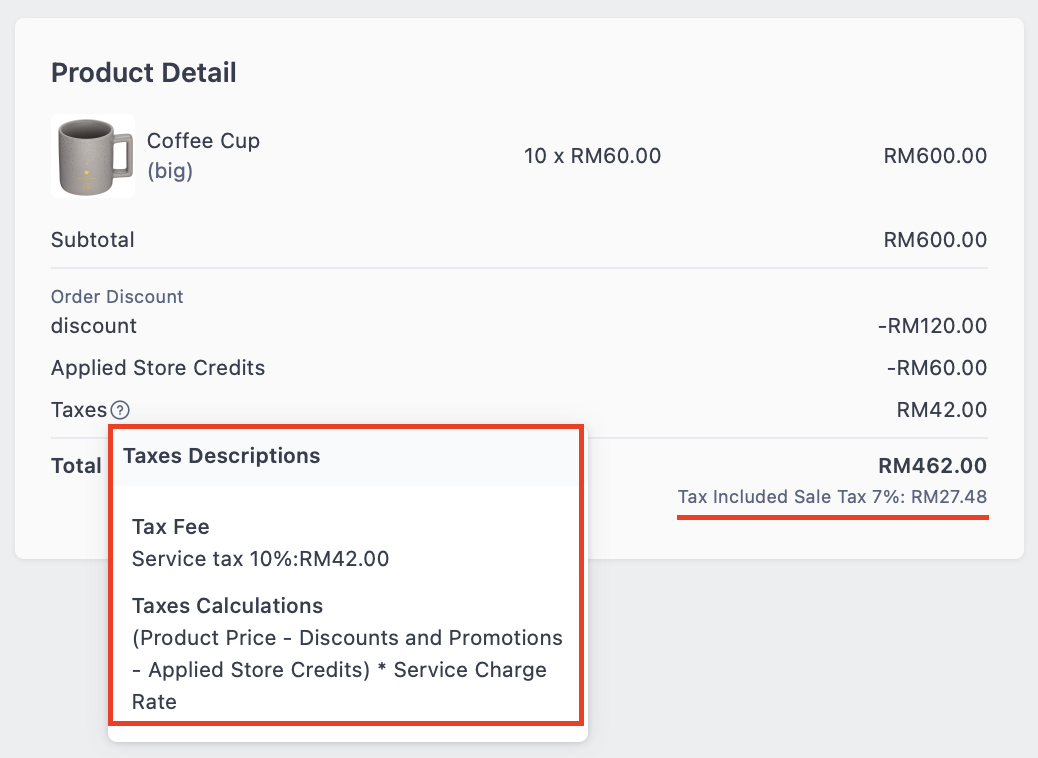Click the RM42.00 taxes amount
This screenshot has height=758, width=1038.
[941, 410]
